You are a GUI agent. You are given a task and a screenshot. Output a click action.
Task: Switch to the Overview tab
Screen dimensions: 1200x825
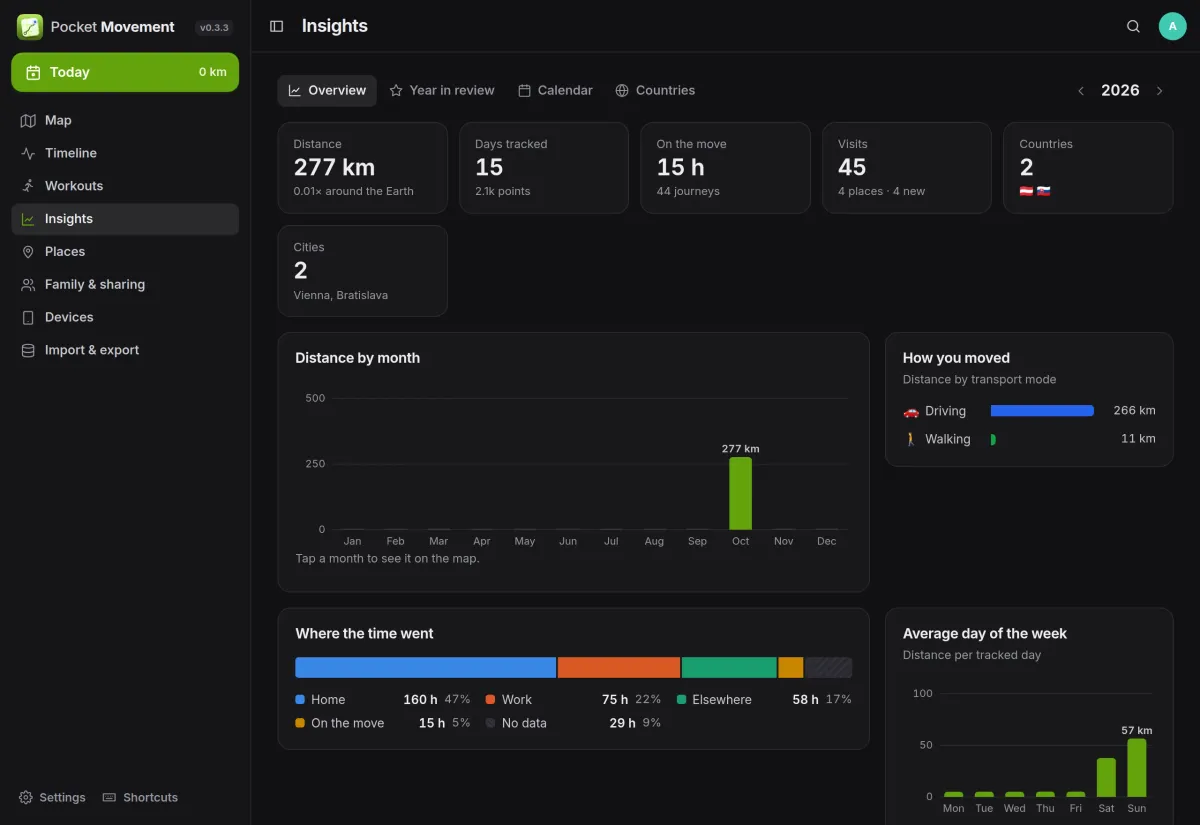pyautogui.click(x=327, y=90)
